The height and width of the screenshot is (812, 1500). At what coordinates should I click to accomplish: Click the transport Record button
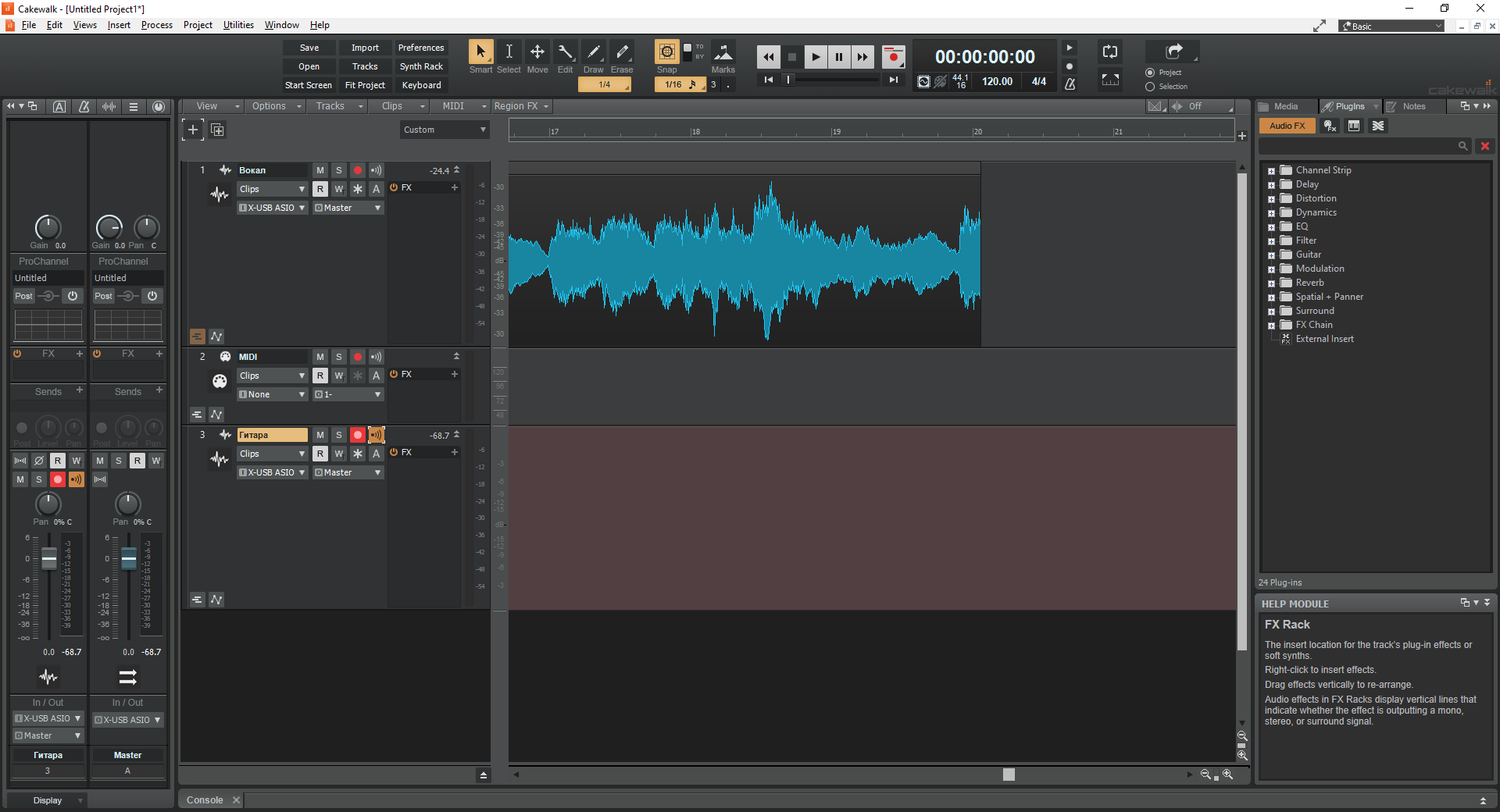coord(893,56)
